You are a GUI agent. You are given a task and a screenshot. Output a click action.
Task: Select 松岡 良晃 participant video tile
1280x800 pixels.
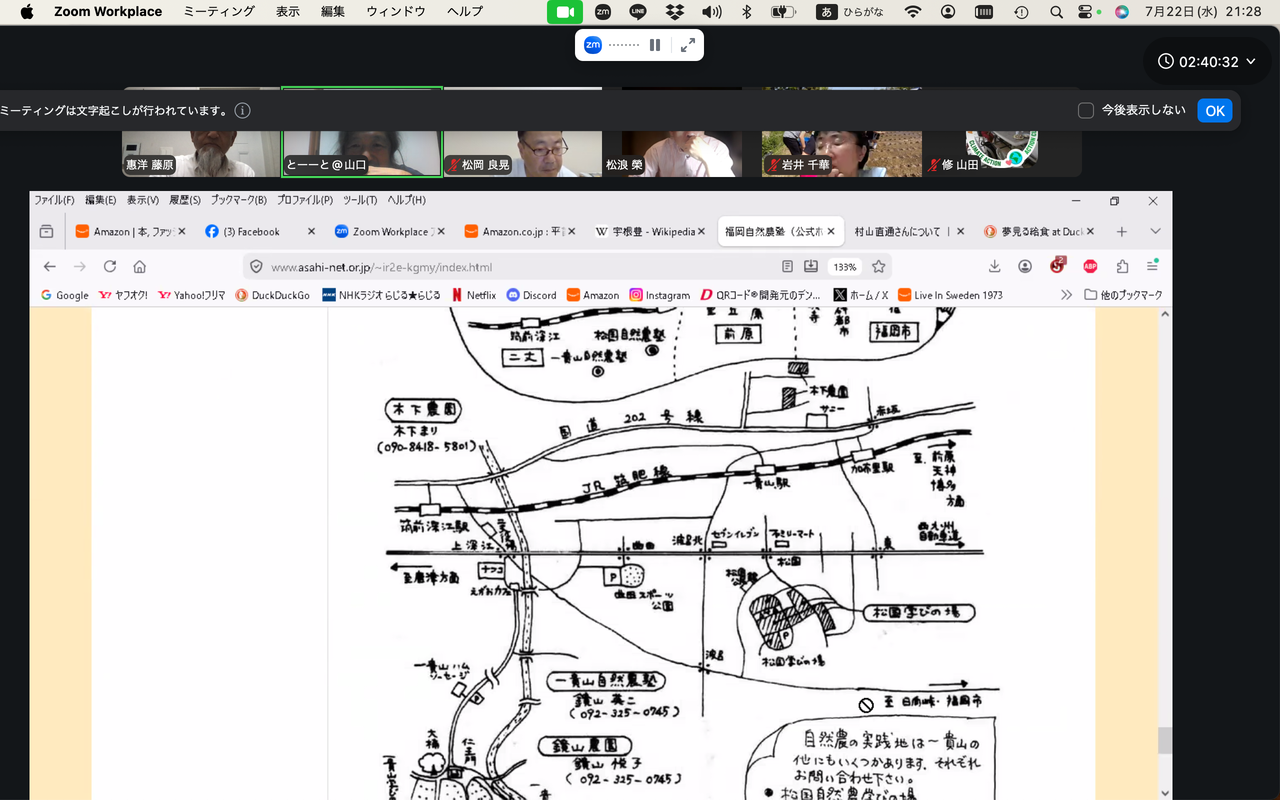coord(522,133)
